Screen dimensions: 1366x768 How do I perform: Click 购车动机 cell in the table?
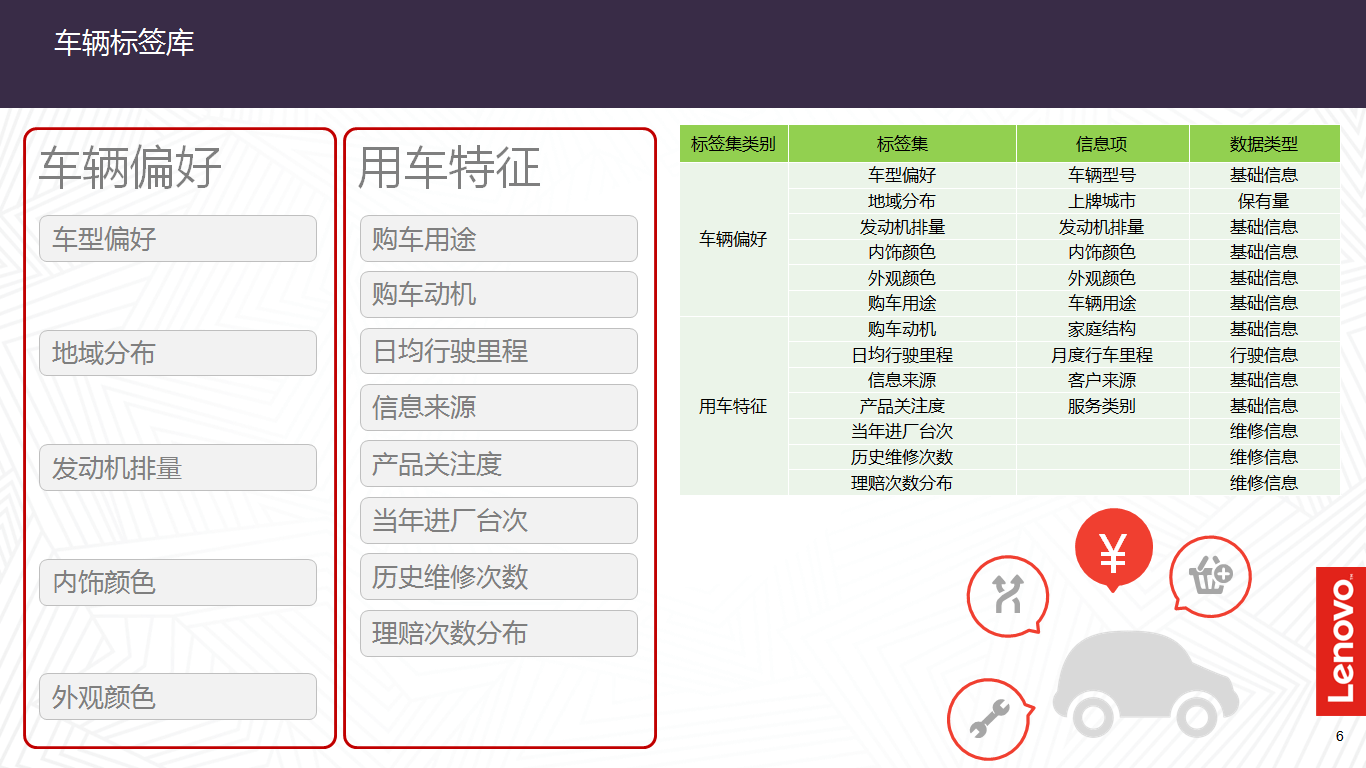[x=902, y=329]
